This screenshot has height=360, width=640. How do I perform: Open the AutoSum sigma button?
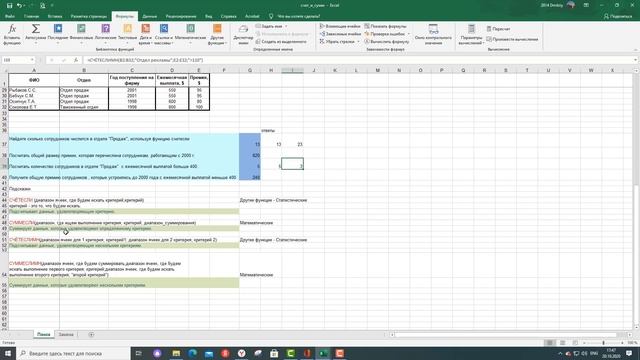pos(36,34)
